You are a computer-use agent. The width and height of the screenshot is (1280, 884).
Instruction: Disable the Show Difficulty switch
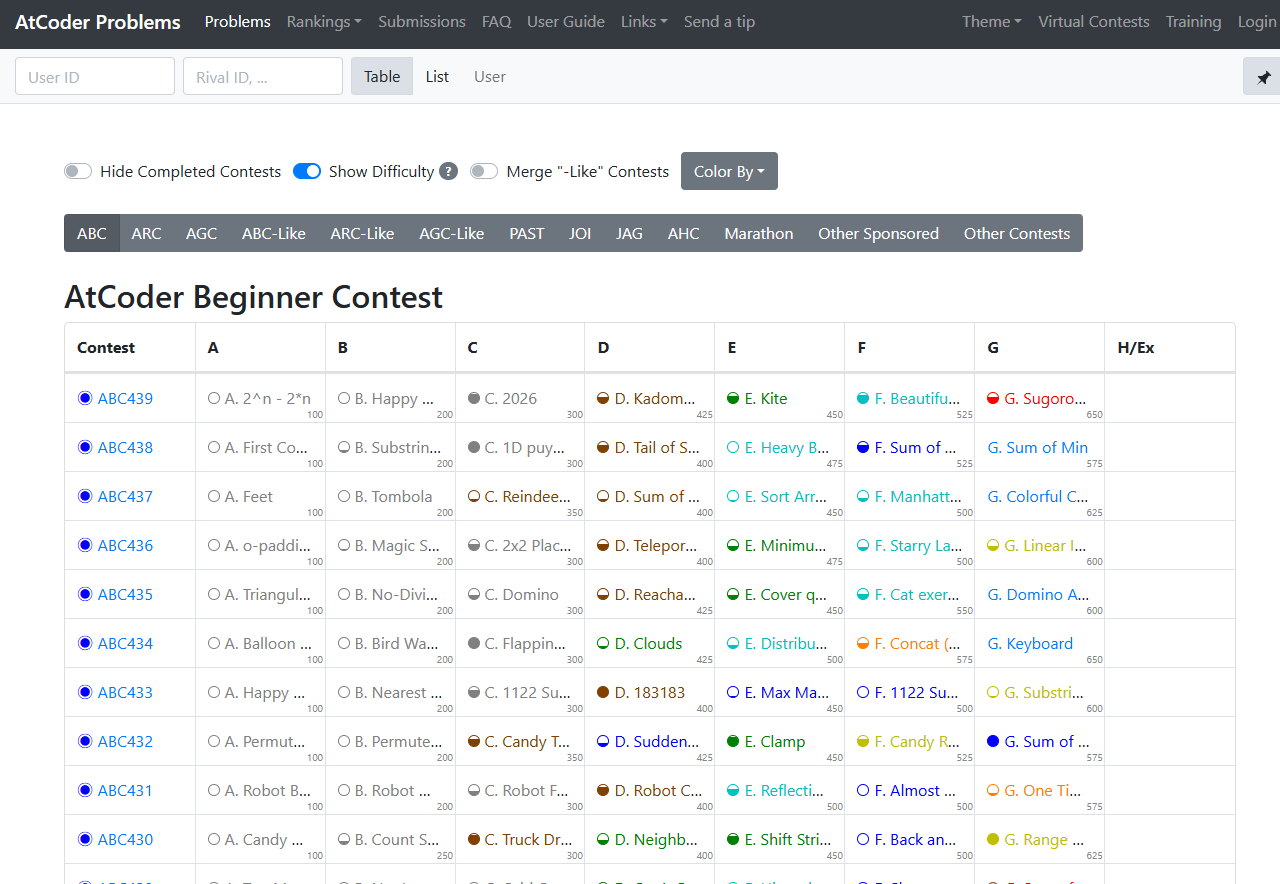click(x=307, y=171)
